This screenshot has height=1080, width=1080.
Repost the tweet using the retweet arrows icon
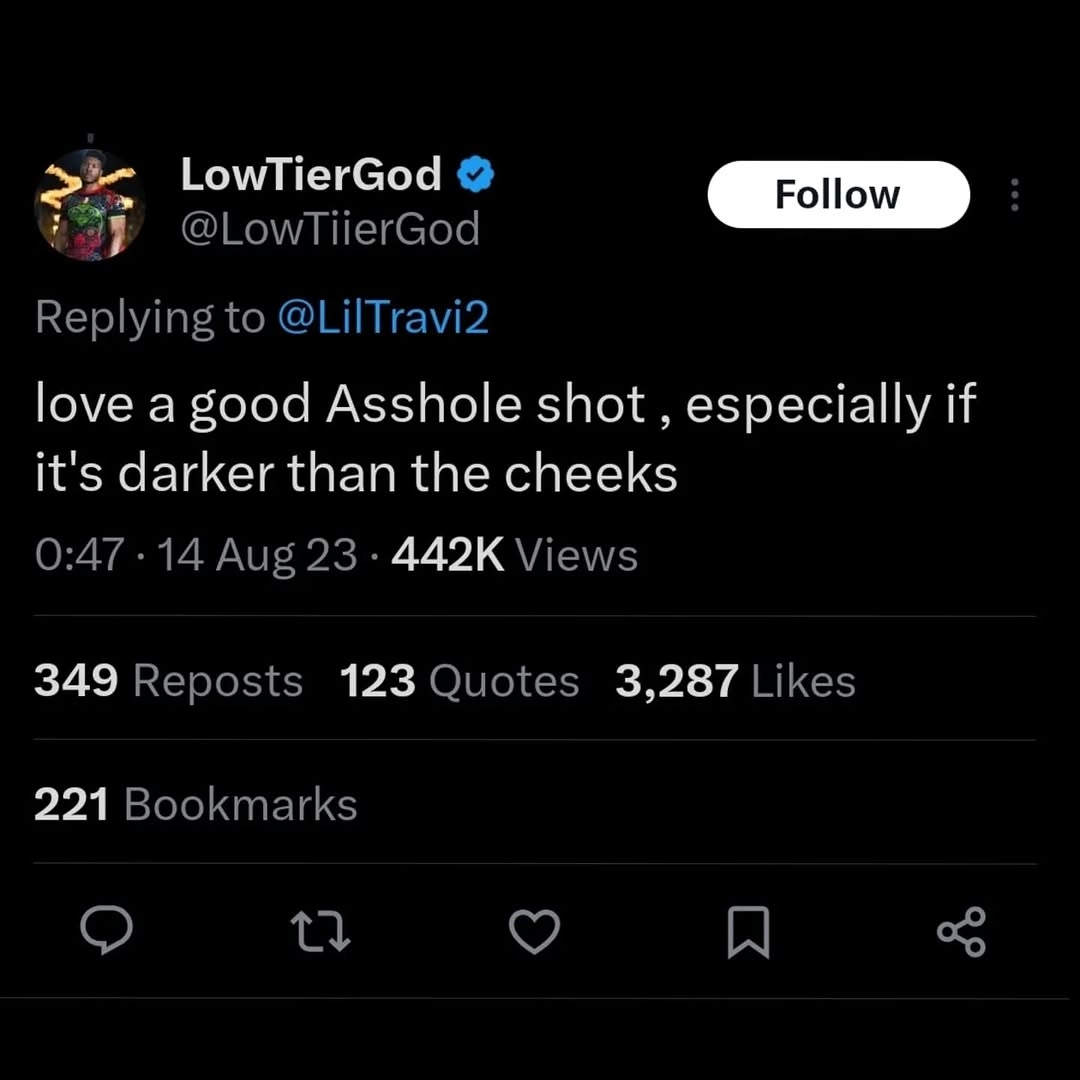[x=320, y=932]
